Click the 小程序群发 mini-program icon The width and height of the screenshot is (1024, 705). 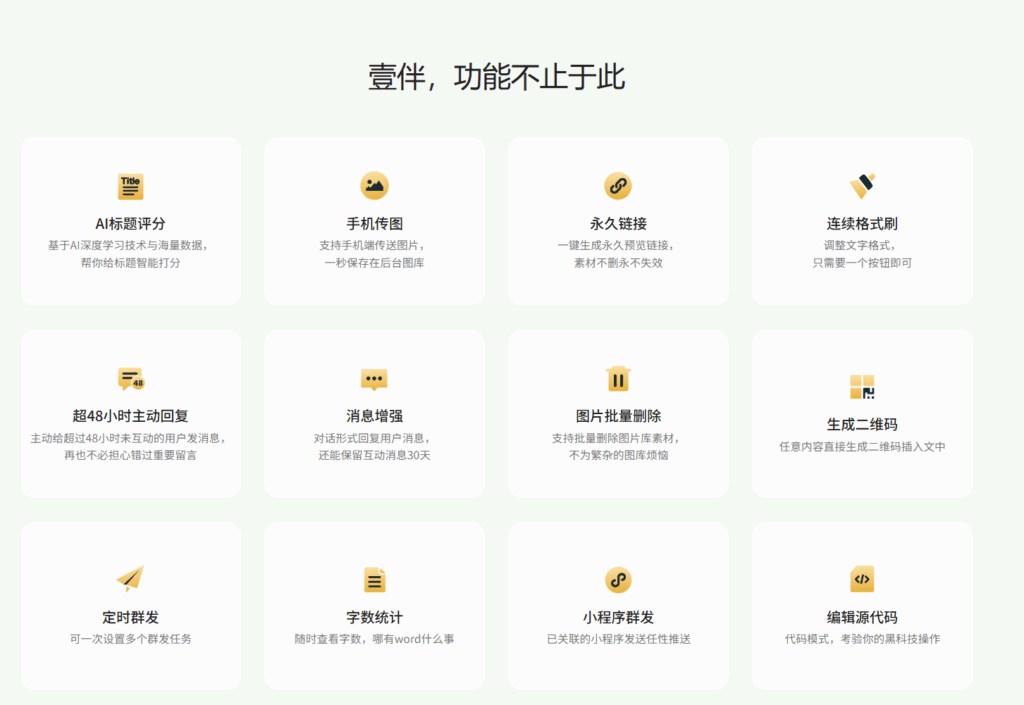pyautogui.click(x=618, y=580)
